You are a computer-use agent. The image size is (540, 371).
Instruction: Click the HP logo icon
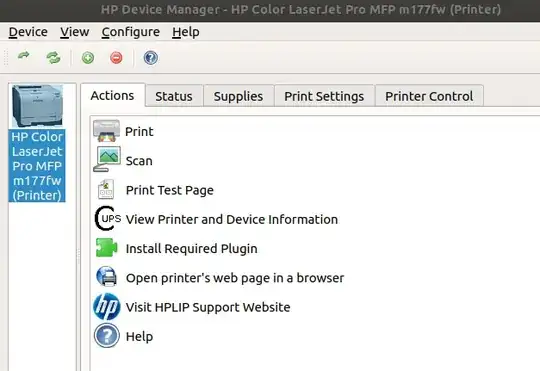[x=107, y=306]
